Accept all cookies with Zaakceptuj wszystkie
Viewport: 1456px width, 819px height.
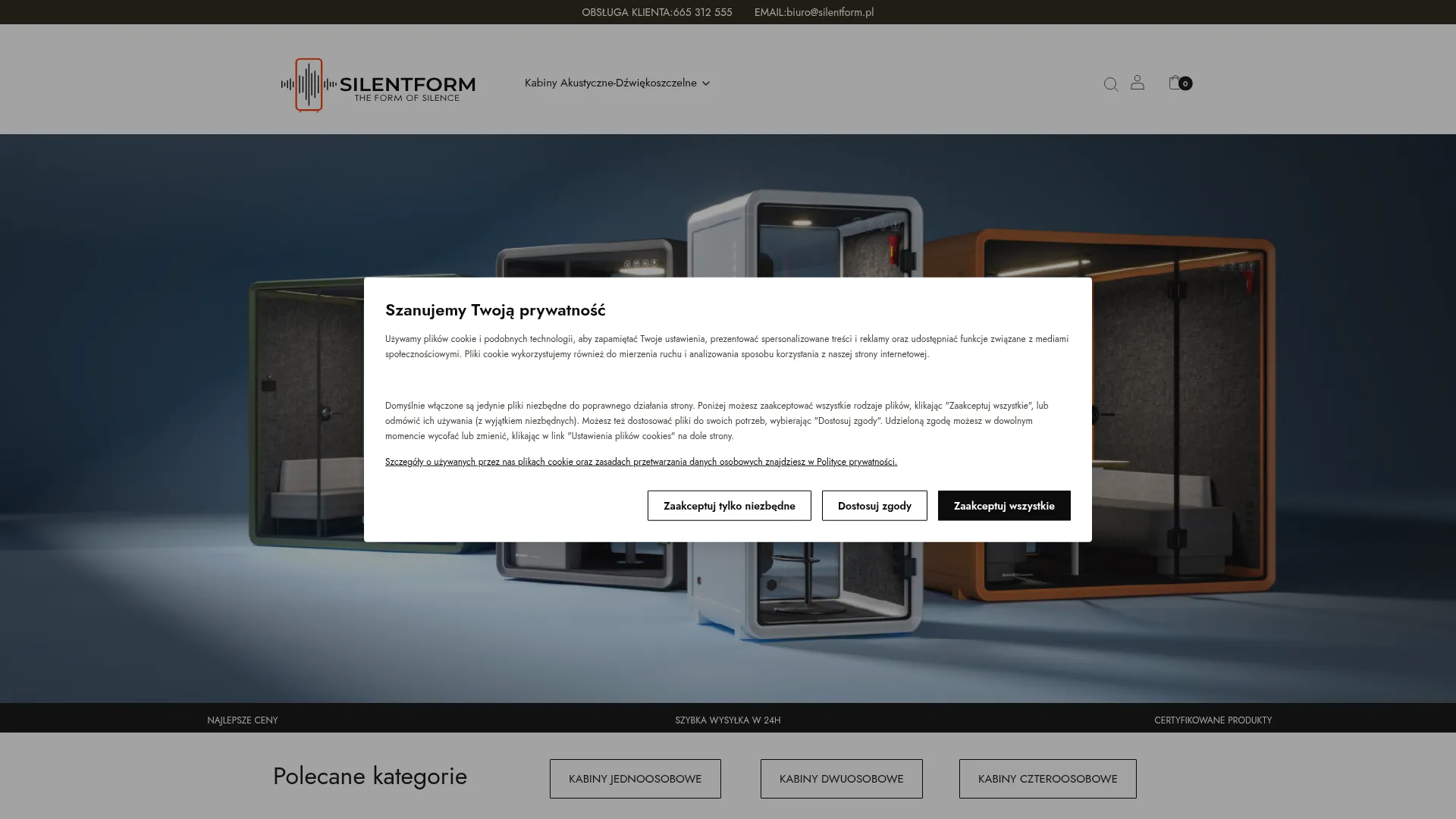click(x=1003, y=505)
